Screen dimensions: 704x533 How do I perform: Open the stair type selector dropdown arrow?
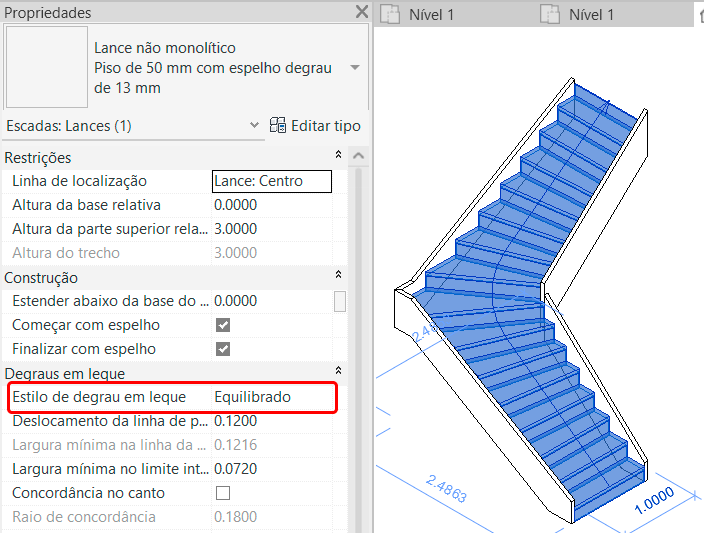click(355, 68)
